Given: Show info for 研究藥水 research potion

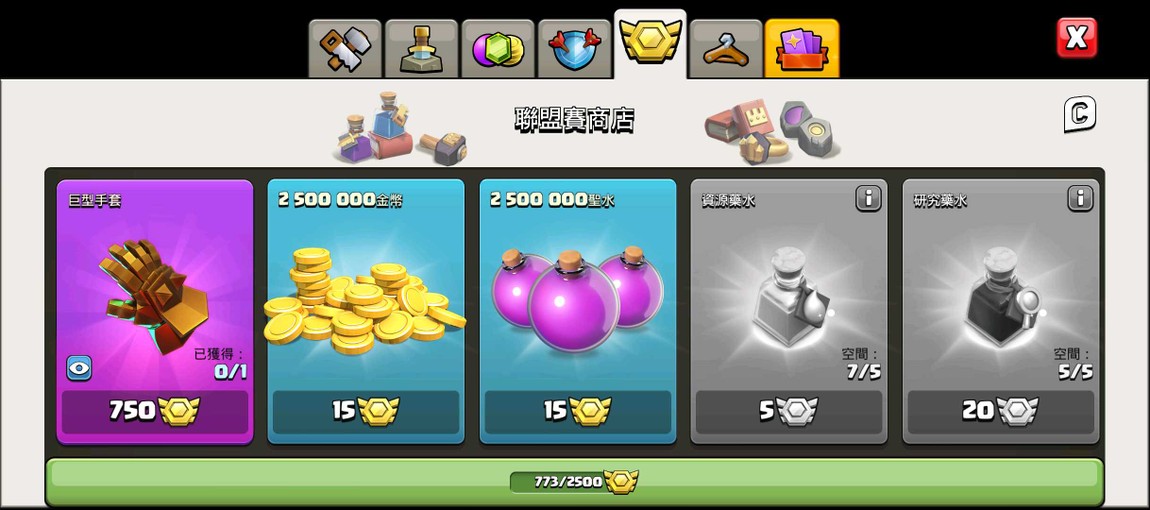Looking at the screenshot, I should 1080,198.
